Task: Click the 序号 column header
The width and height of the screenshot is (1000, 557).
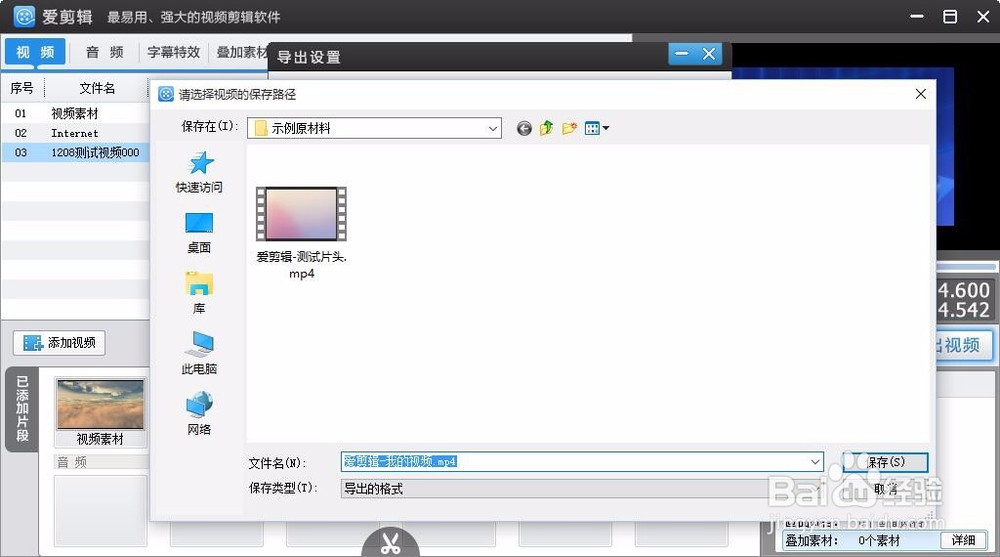Action: tap(22, 88)
